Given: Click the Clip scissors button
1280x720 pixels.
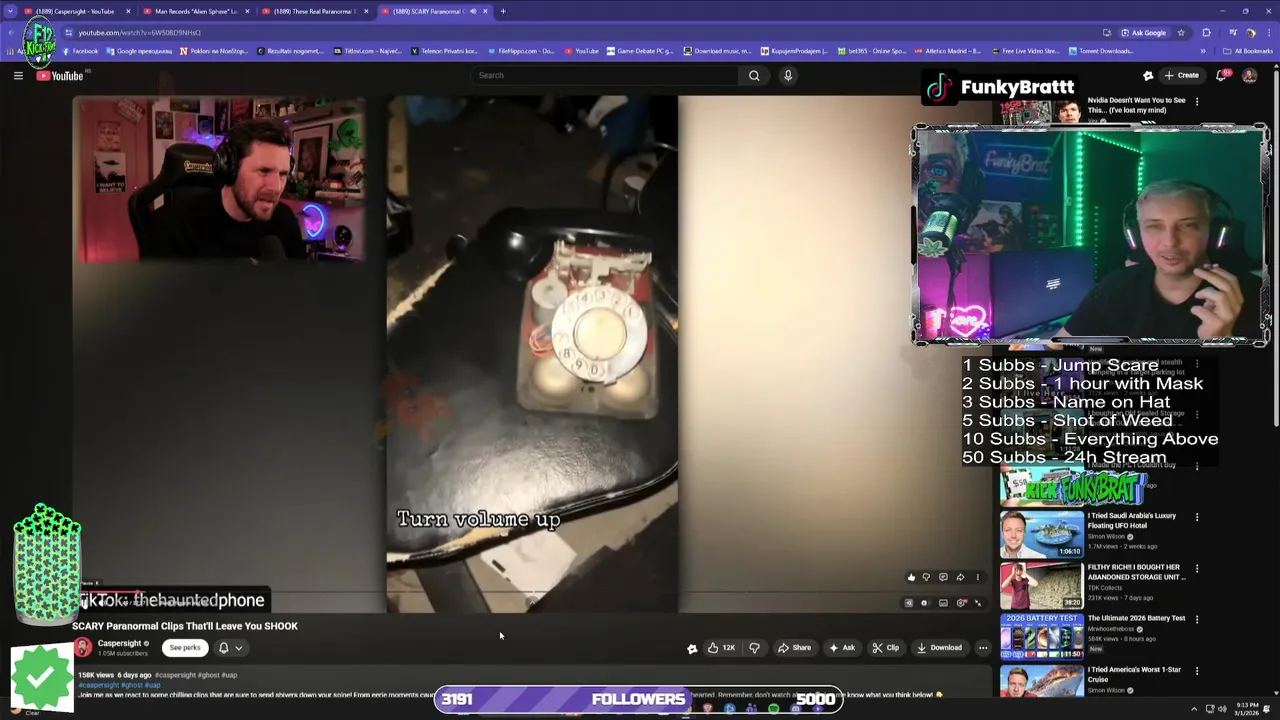Looking at the screenshot, I should [x=885, y=648].
